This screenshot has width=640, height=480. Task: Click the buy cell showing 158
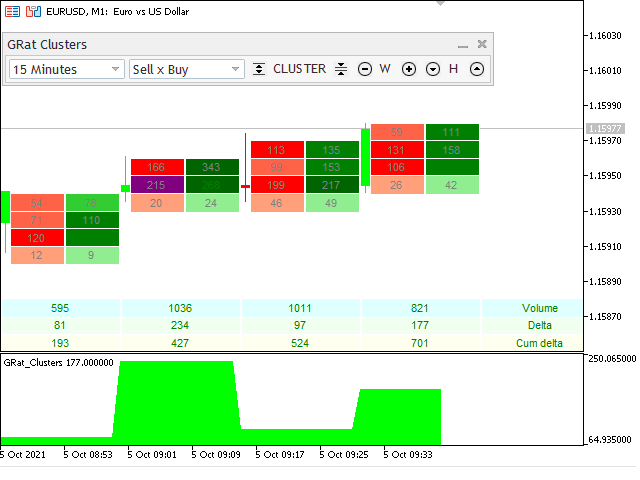pyautogui.click(x=452, y=150)
